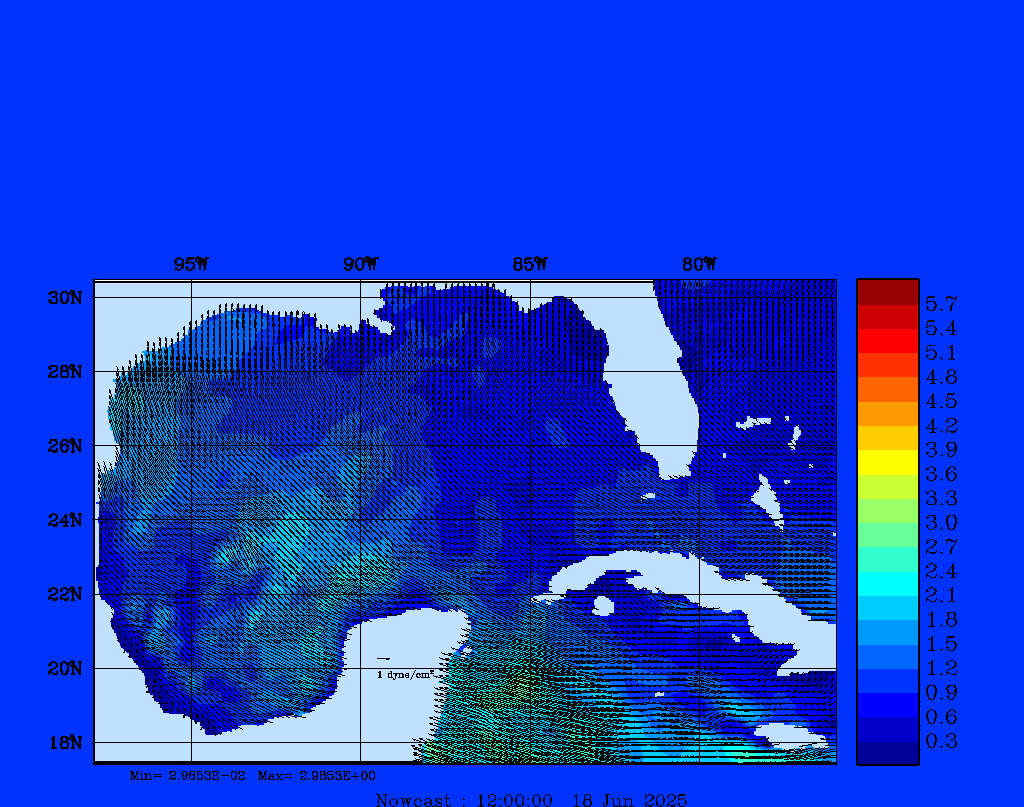Select the Nowcast timestamp caption
This screenshot has width=1024, height=807.
[531, 799]
